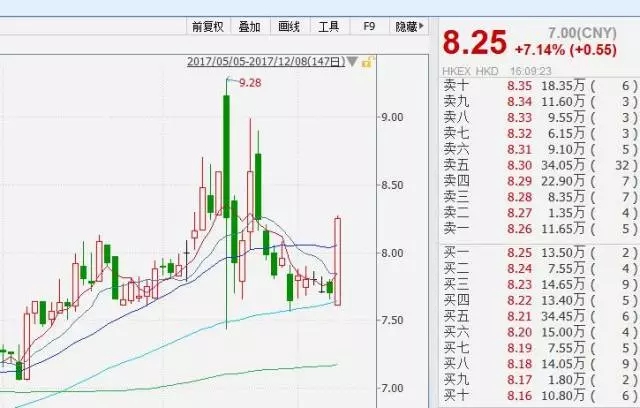The width and height of the screenshot is (640, 408).
Task: Select the 卖一 row at 8.26
Action: pyautogui.click(x=540, y=229)
